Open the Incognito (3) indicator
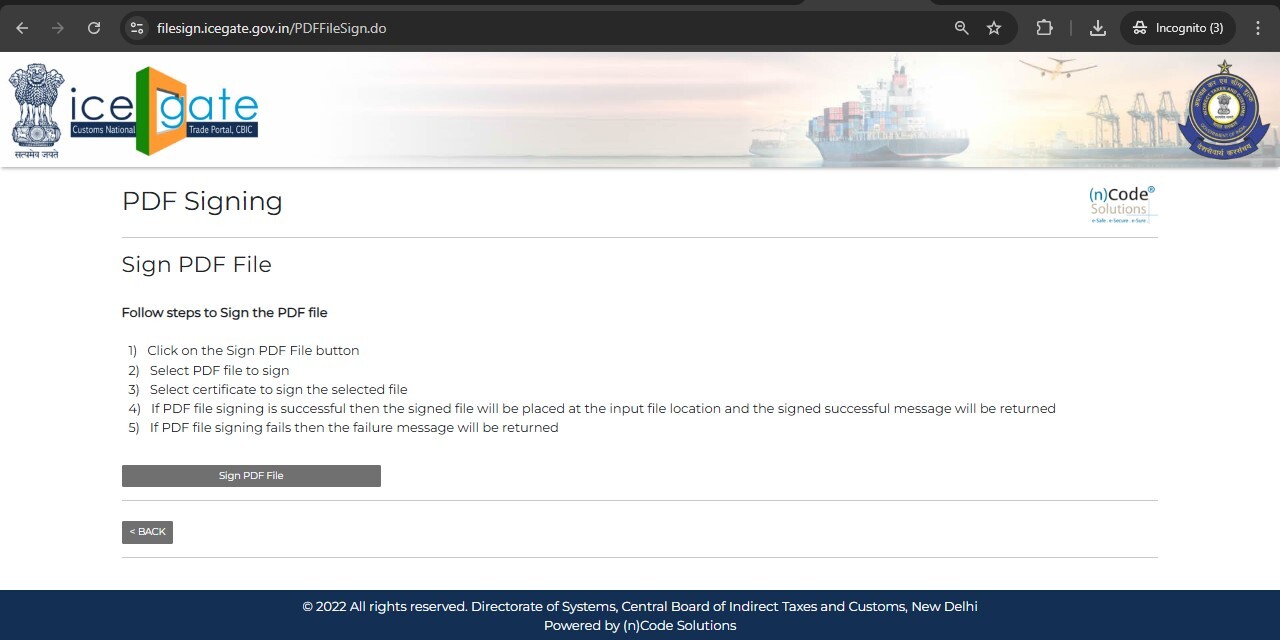1280x640 pixels. click(1178, 28)
